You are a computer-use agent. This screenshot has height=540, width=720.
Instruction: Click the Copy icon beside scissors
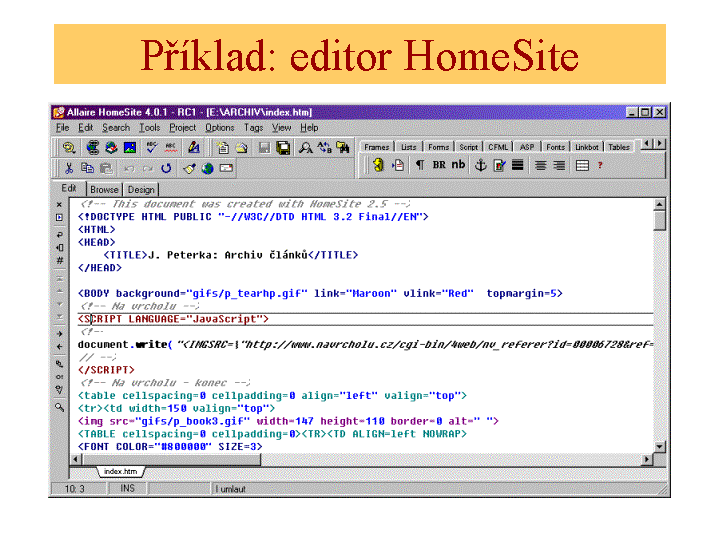pos(87,169)
